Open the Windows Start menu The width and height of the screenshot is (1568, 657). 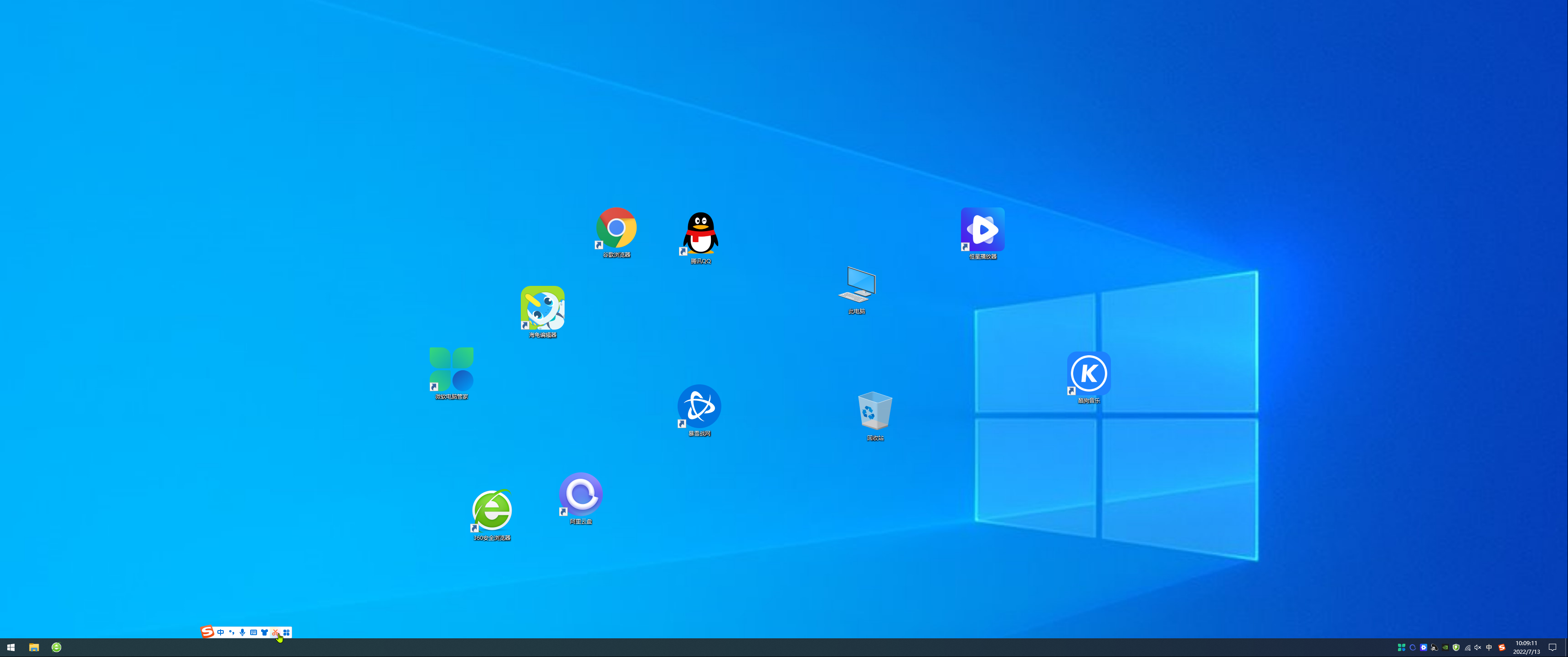[11, 647]
